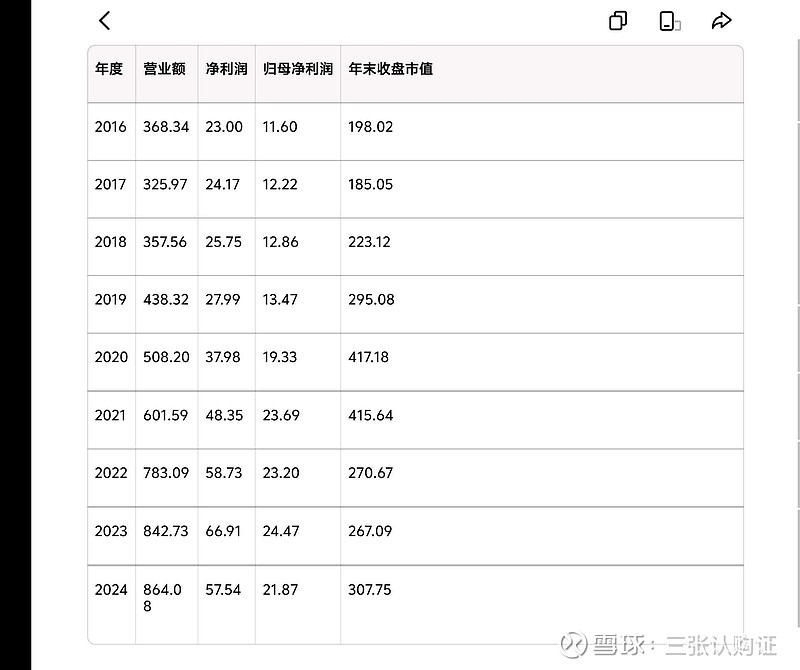Image resolution: width=800 pixels, height=670 pixels.
Task: Tap the 2021 net profit 48.35
Action: 222,415
